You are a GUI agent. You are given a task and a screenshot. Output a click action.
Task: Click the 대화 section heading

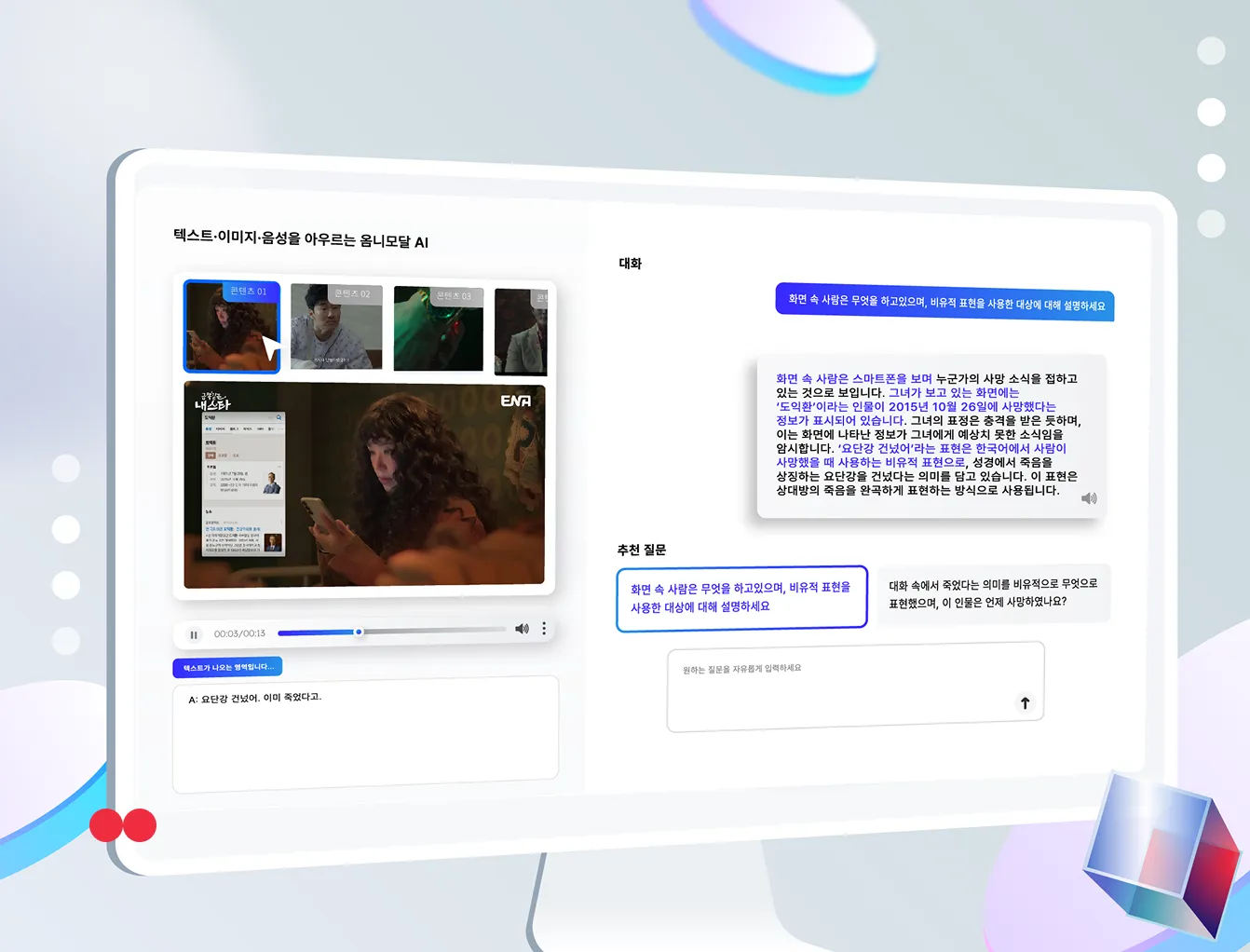tap(631, 264)
